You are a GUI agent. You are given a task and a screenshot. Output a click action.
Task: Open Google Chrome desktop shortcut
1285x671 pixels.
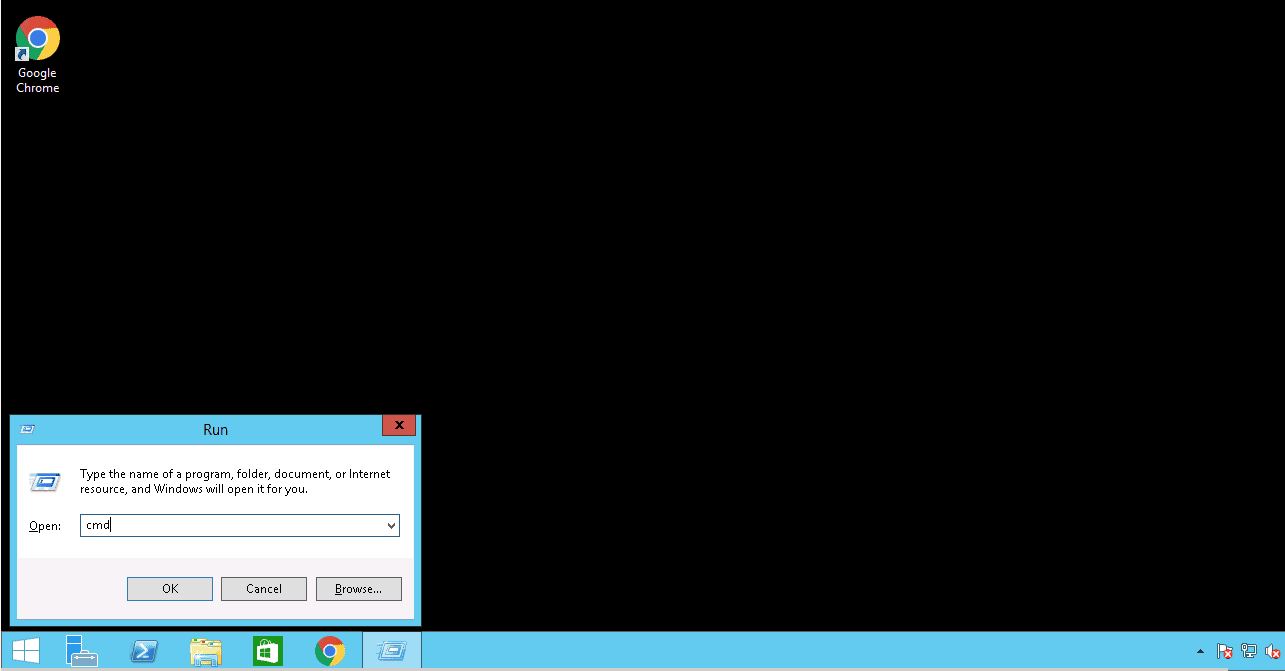[37, 55]
